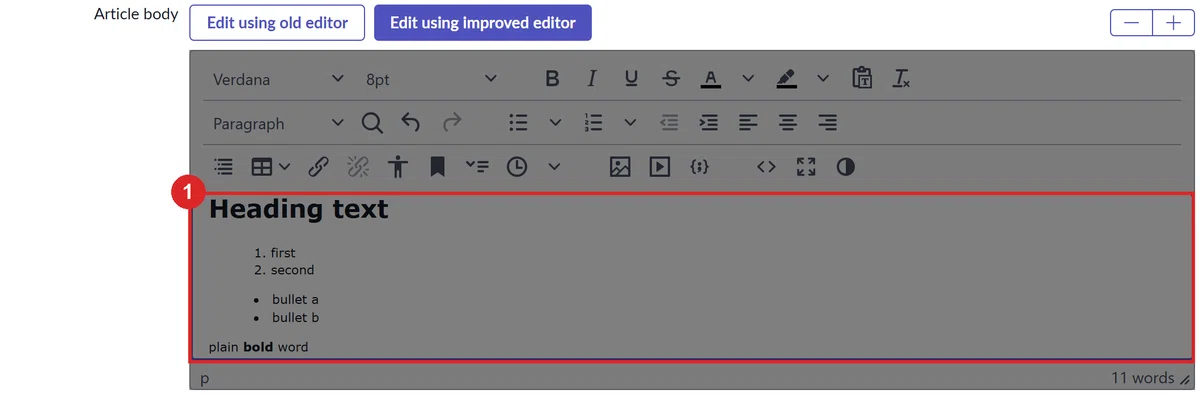Insert a bullet list
Viewport: 1200px width, 394px height.
click(x=518, y=123)
